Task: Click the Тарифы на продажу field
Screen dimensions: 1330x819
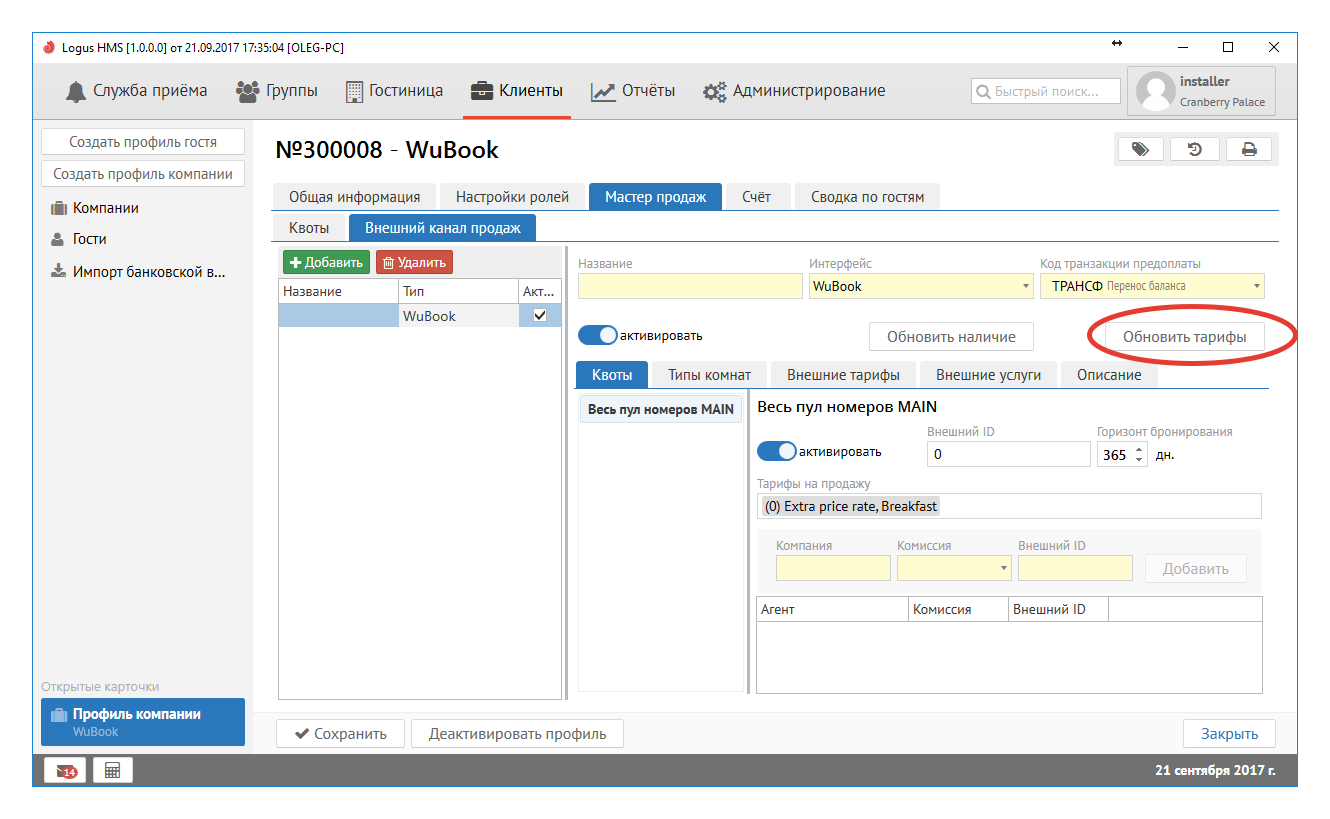Action: point(1009,506)
